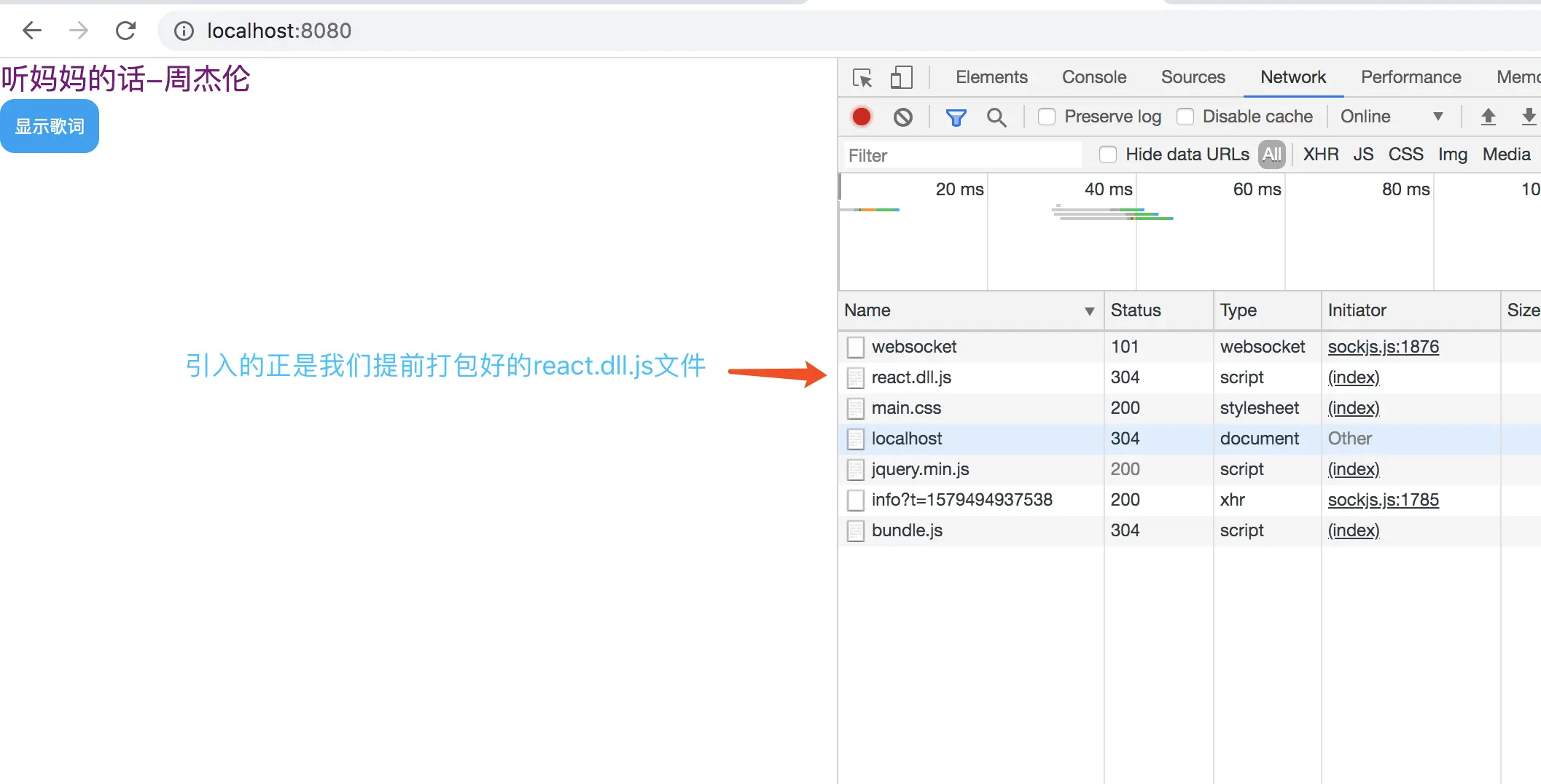
Task: Activate the inspect element picker
Action: pyautogui.click(x=862, y=77)
